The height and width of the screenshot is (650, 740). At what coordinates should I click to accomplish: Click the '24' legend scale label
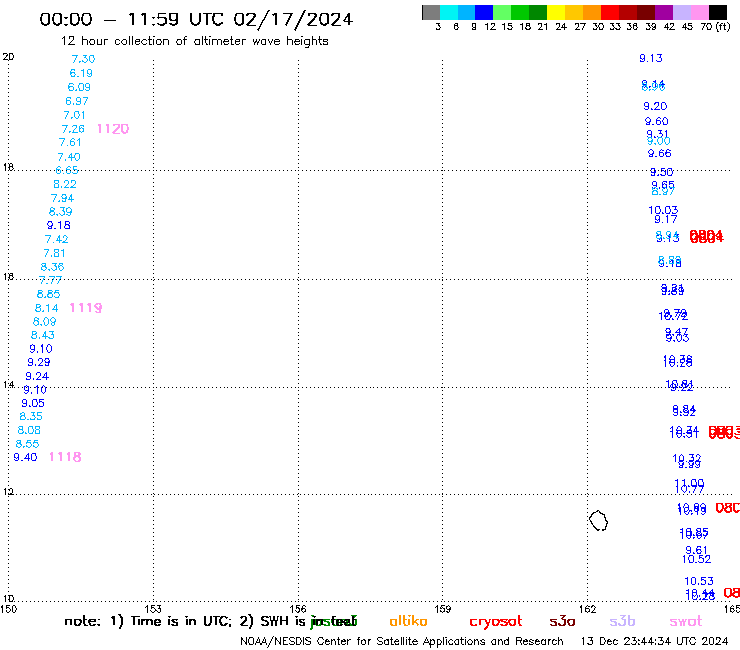[561, 27]
